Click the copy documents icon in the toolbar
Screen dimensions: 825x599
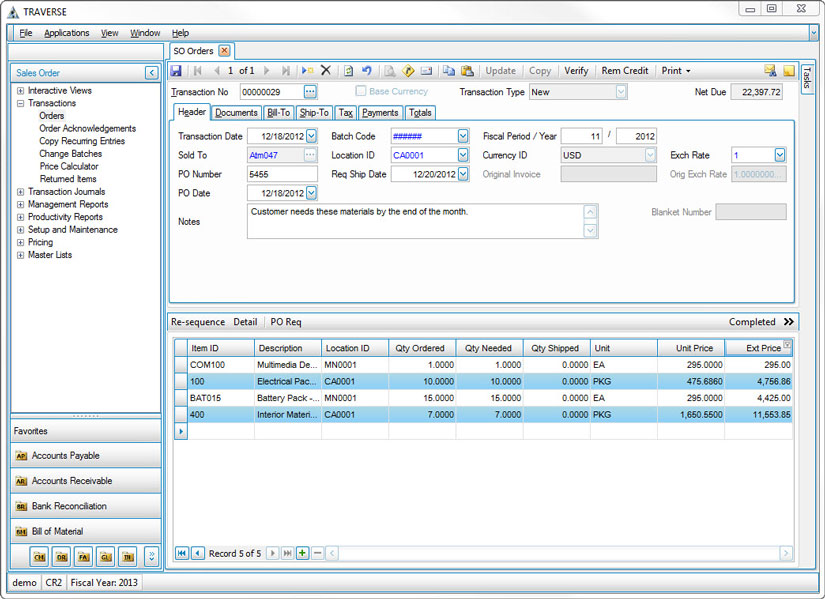pos(449,71)
